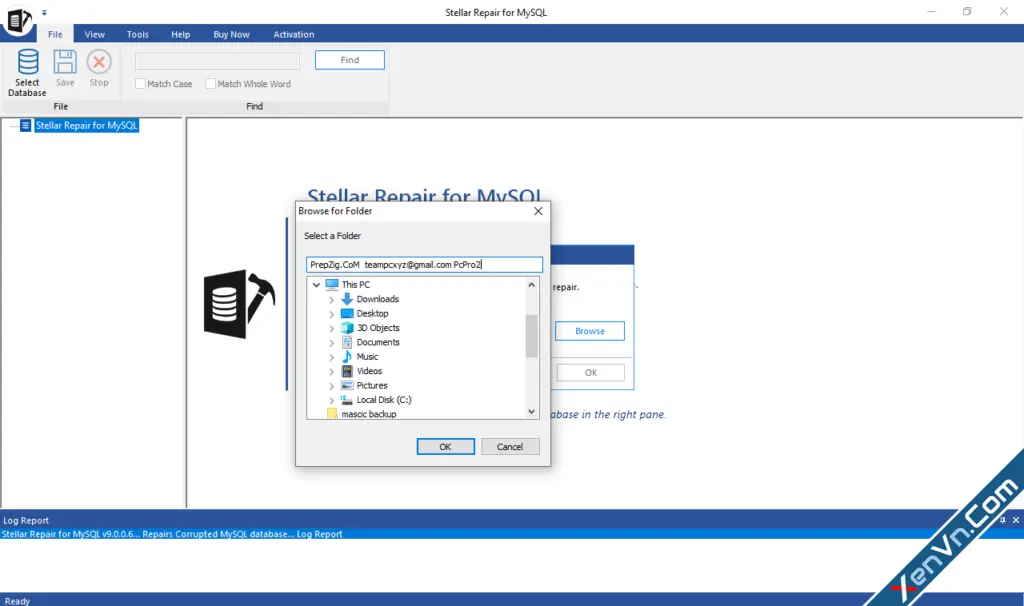Viewport: 1024px width, 606px height.
Task: Select the Downloads folder icon
Action: [x=347, y=299]
